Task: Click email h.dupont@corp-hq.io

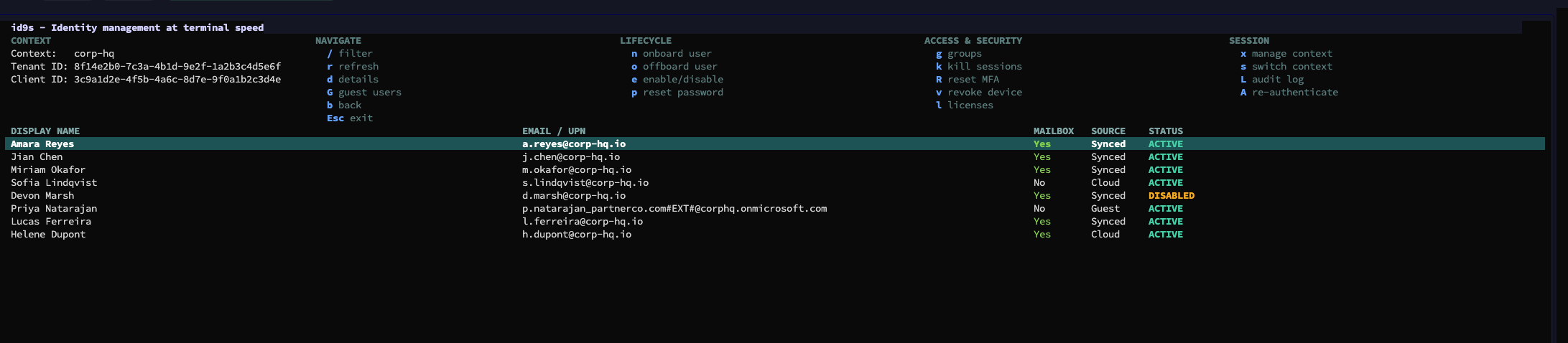Action: pyautogui.click(x=577, y=235)
